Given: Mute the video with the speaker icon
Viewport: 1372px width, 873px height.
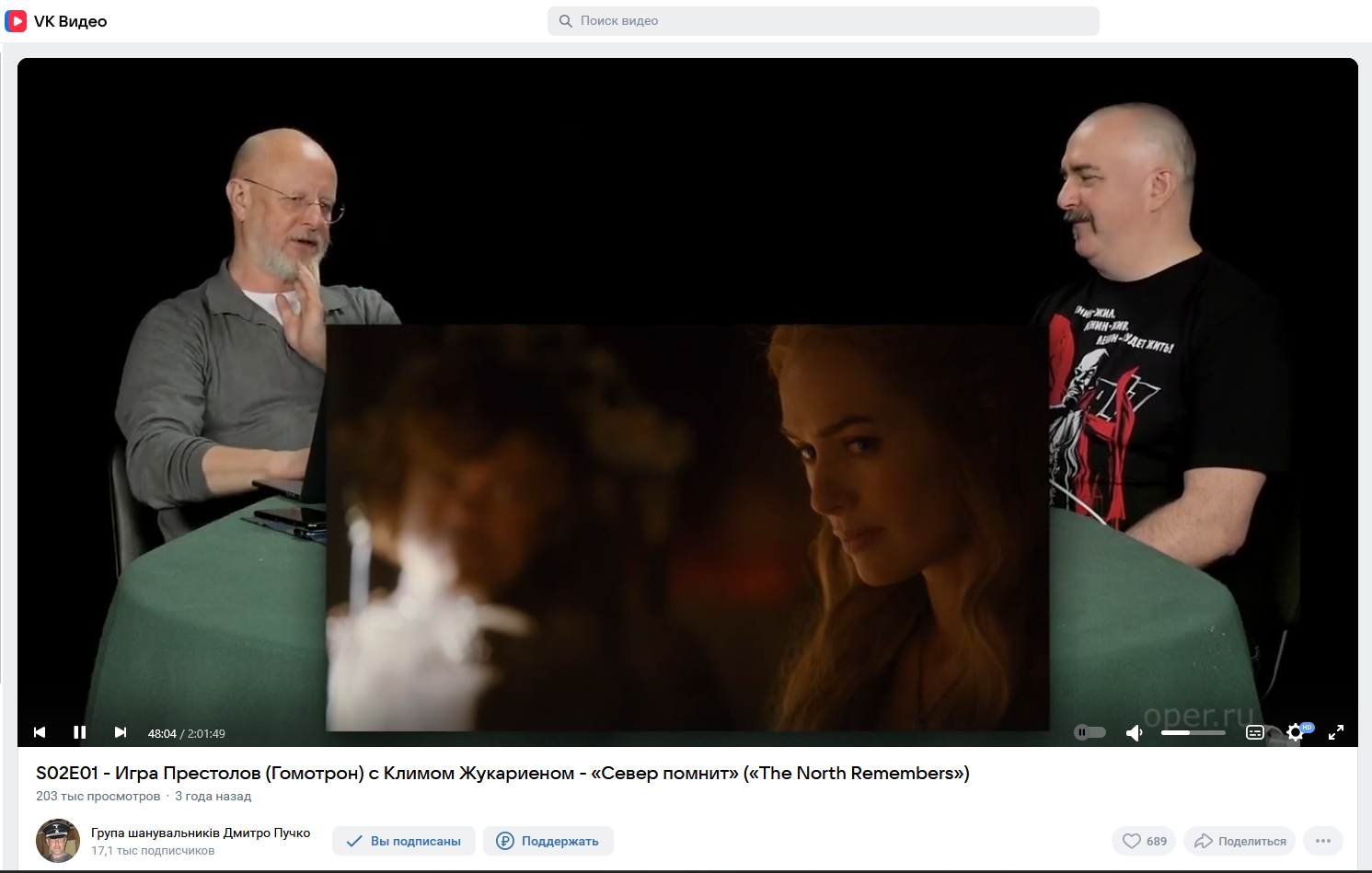Looking at the screenshot, I should click(x=1135, y=732).
